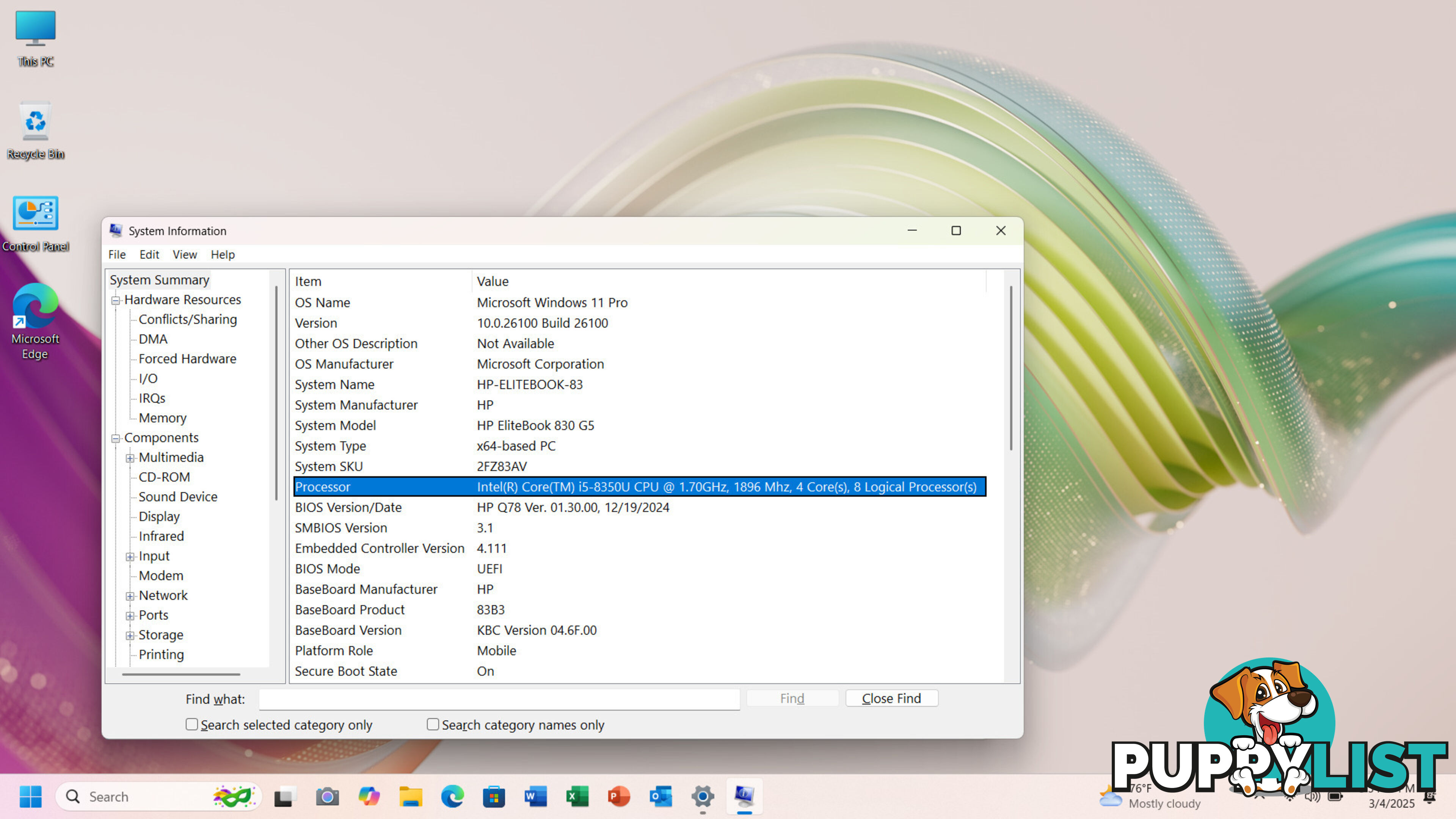This screenshot has height=819, width=1456.
Task: Expand the Input tree node
Action: click(x=130, y=557)
